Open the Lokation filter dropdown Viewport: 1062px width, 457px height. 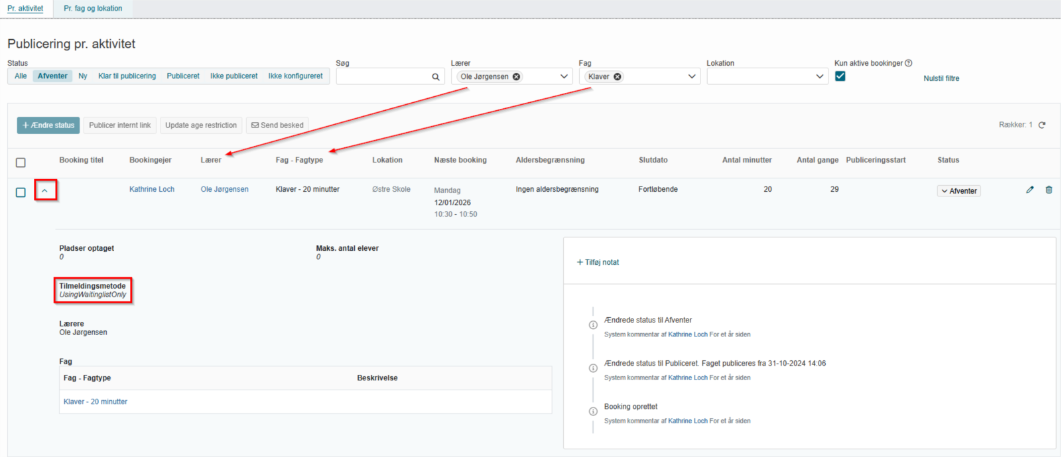(x=766, y=77)
